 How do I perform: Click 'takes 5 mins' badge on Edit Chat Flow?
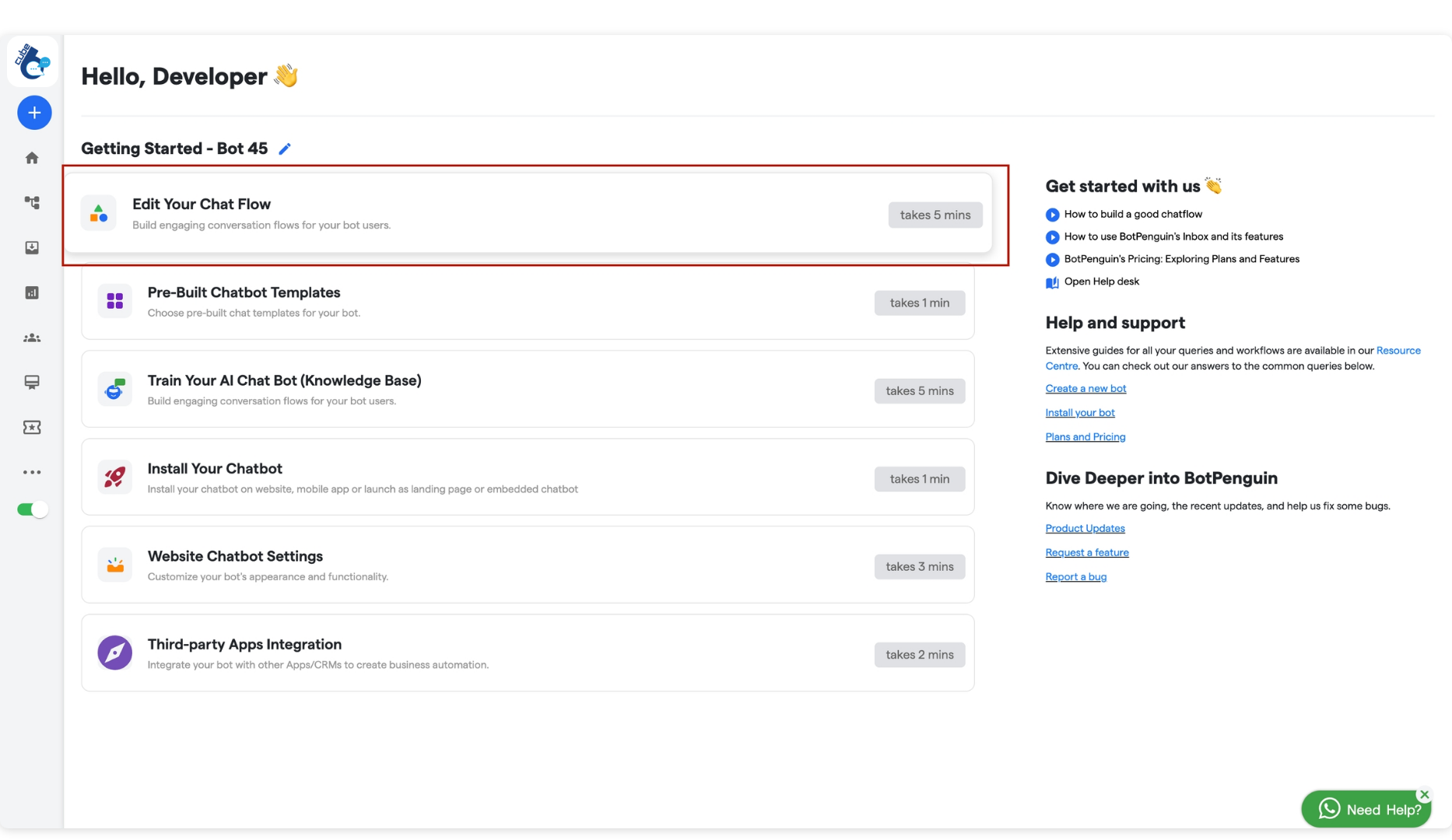pos(935,215)
